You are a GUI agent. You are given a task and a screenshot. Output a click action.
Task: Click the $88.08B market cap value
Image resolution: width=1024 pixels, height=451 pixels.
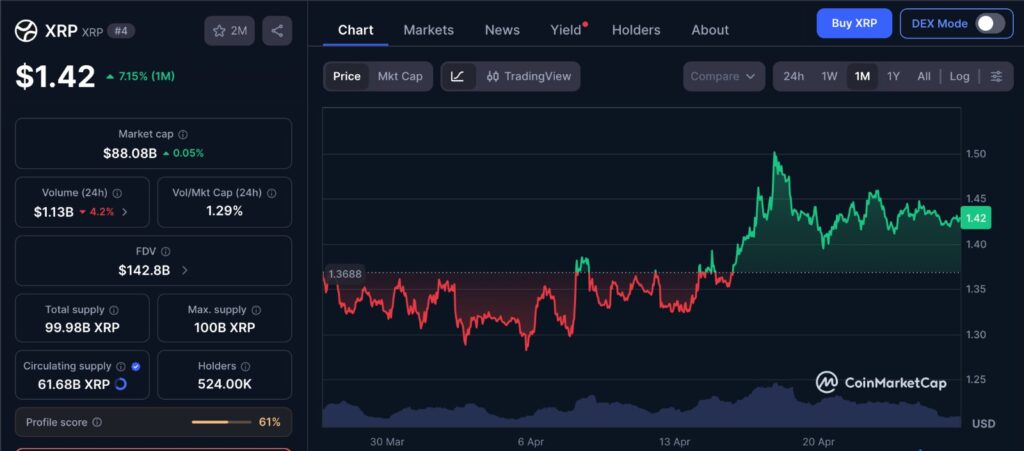[x=130, y=153]
